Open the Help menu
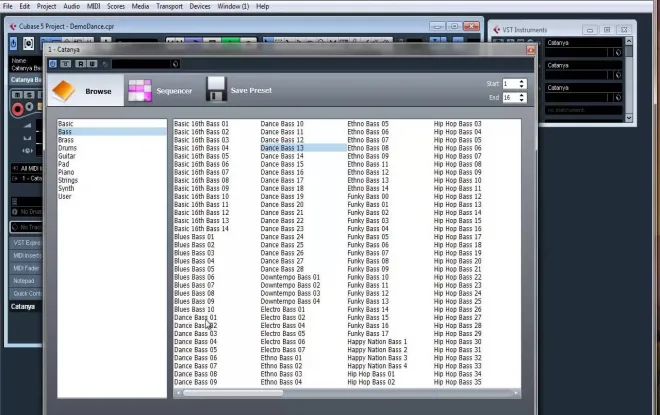Screen dimensions: 660x415 (x=263, y=6)
